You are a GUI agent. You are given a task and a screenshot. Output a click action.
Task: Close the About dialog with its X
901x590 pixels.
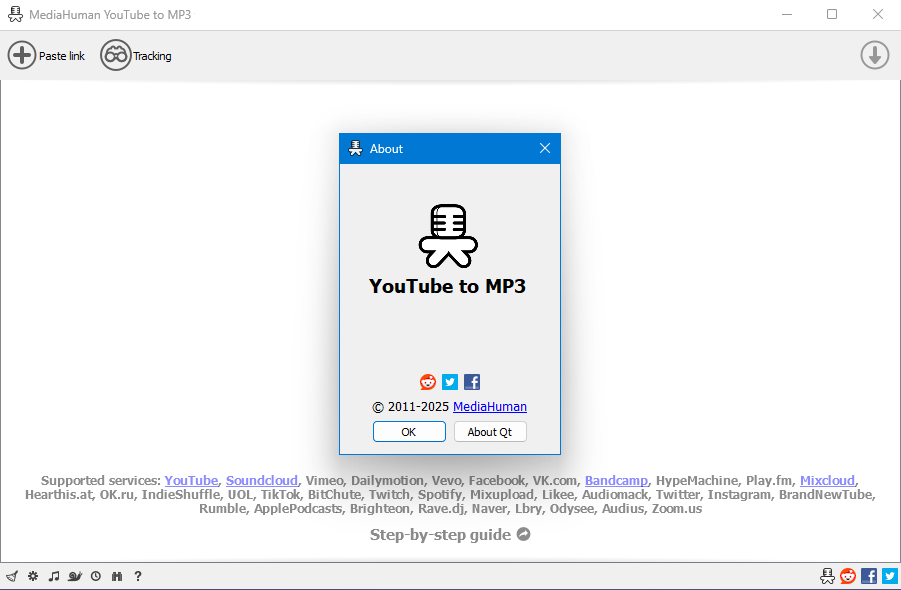pos(545,148)
